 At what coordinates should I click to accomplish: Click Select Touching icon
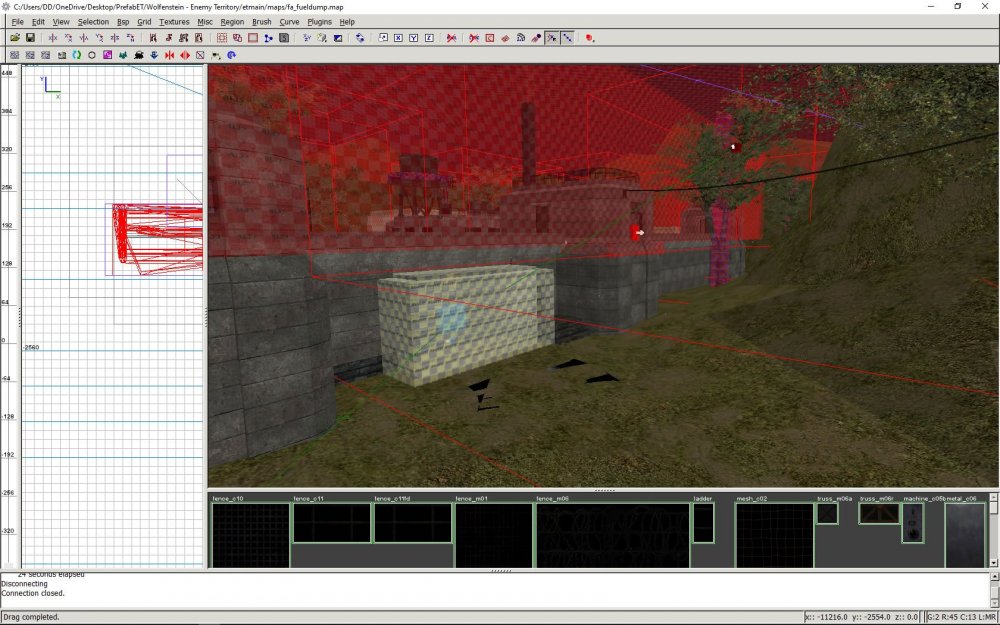coord(168,38)
